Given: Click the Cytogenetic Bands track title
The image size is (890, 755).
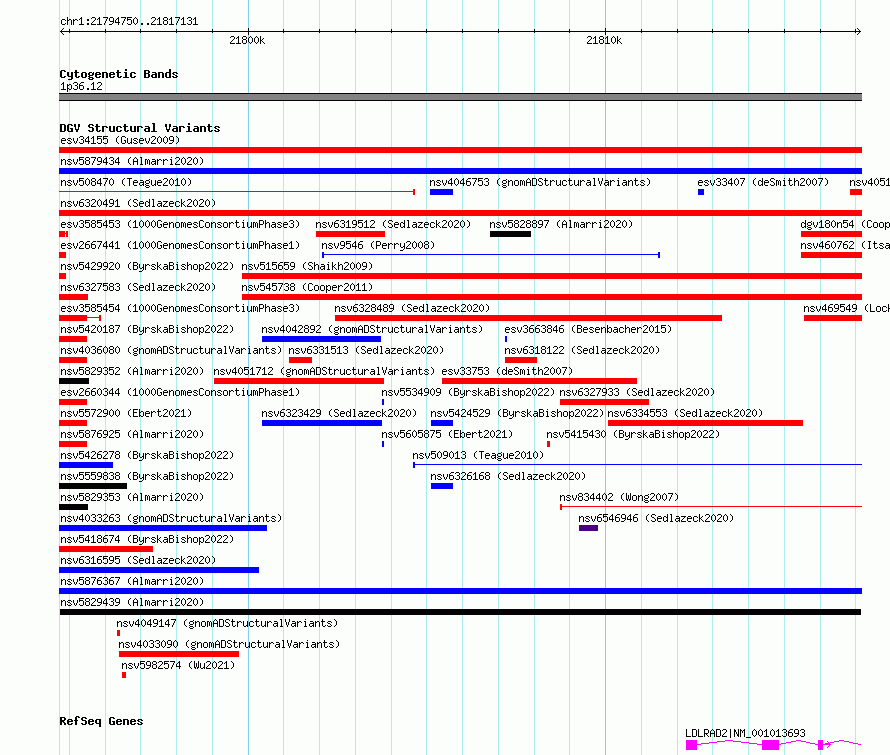Looking at the screenshot, I should point(119,74).
